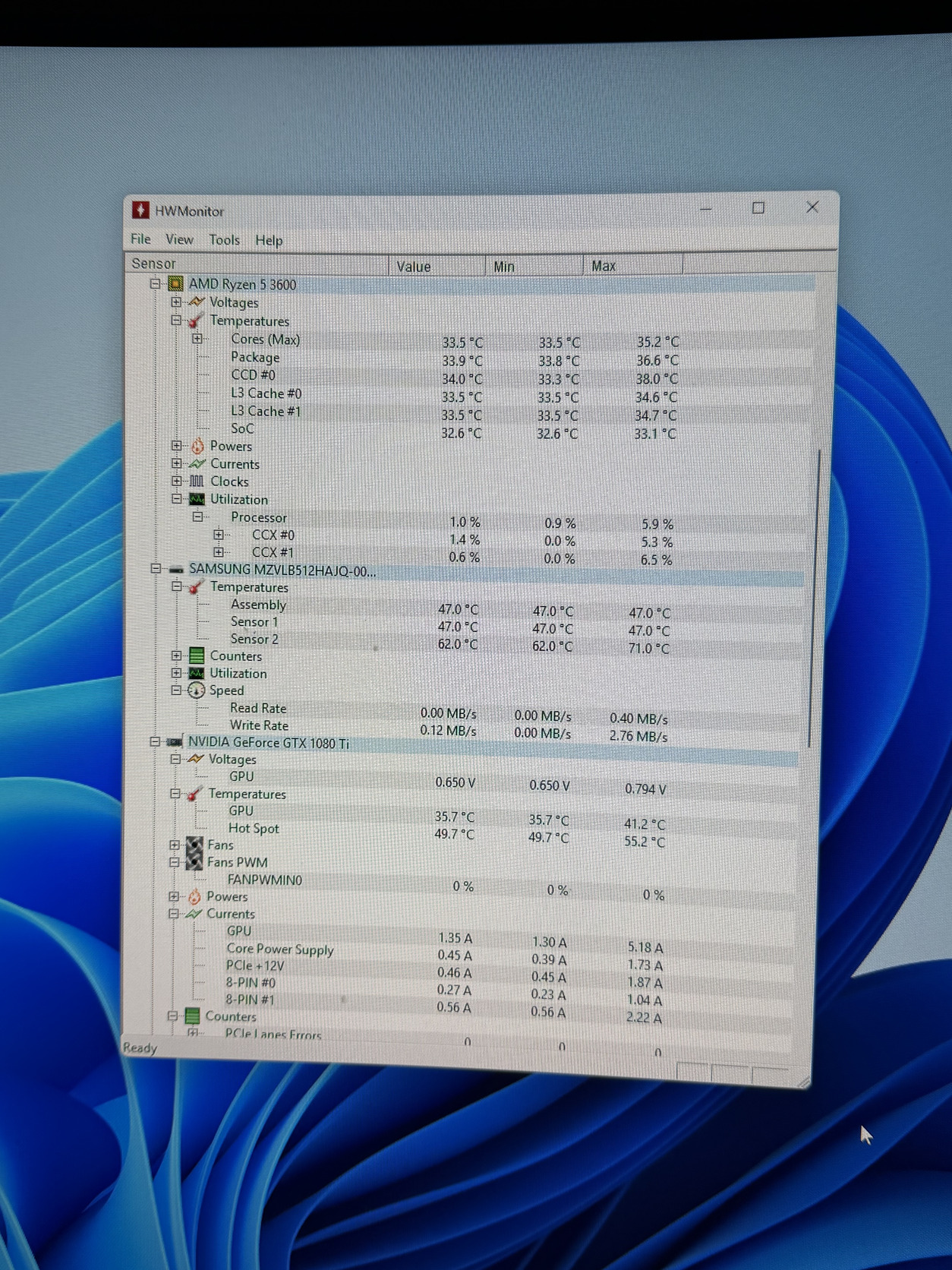Collapse the NVIDIA GeForce GTX 1080 Ti node
The height and width of the screenshot is (1270, 952).
[x=155, y=742]
